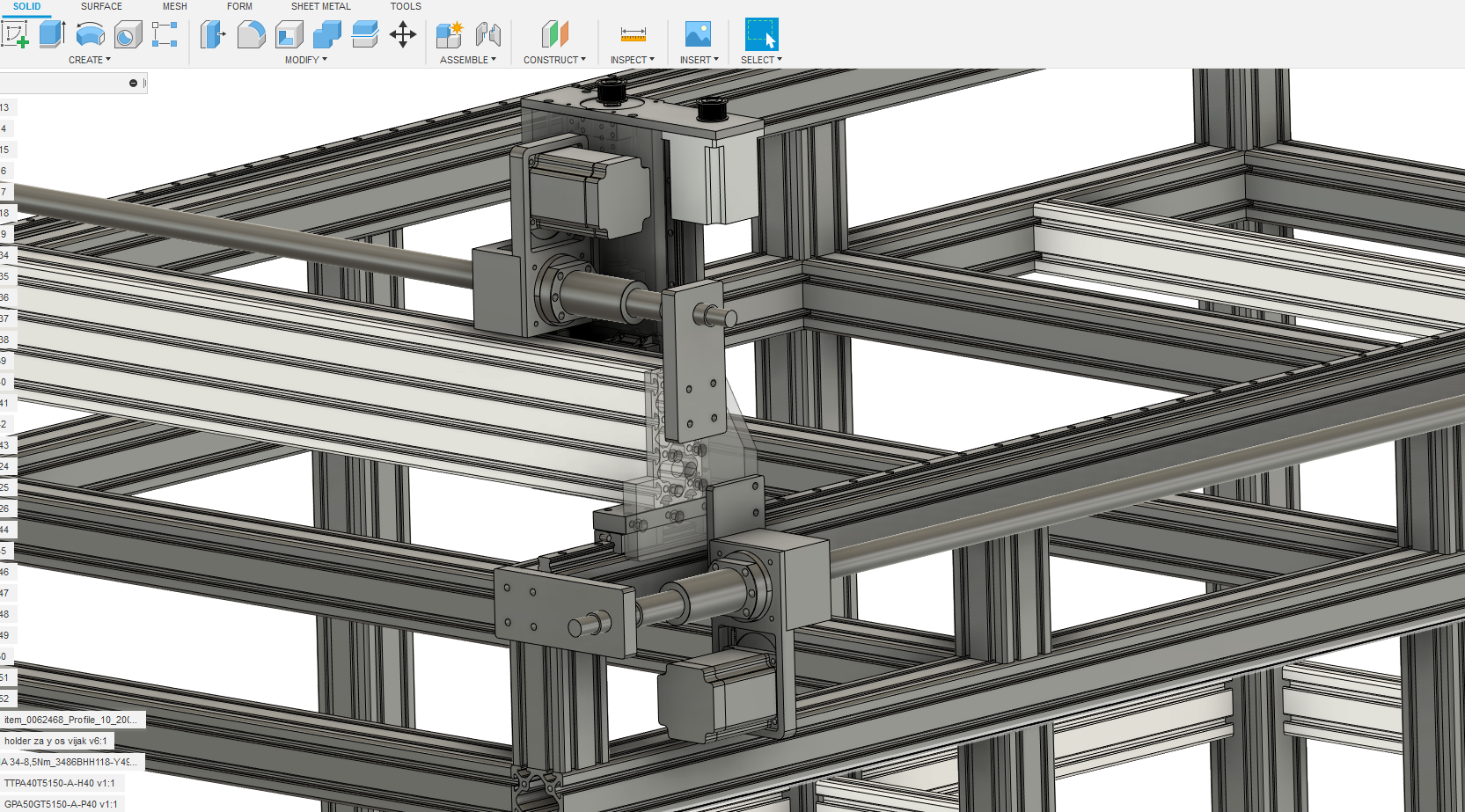Image resolution: width=1465 pixels, height=812 pixels.
Task: Open the SHEET METAL tab
Action: 320,6
